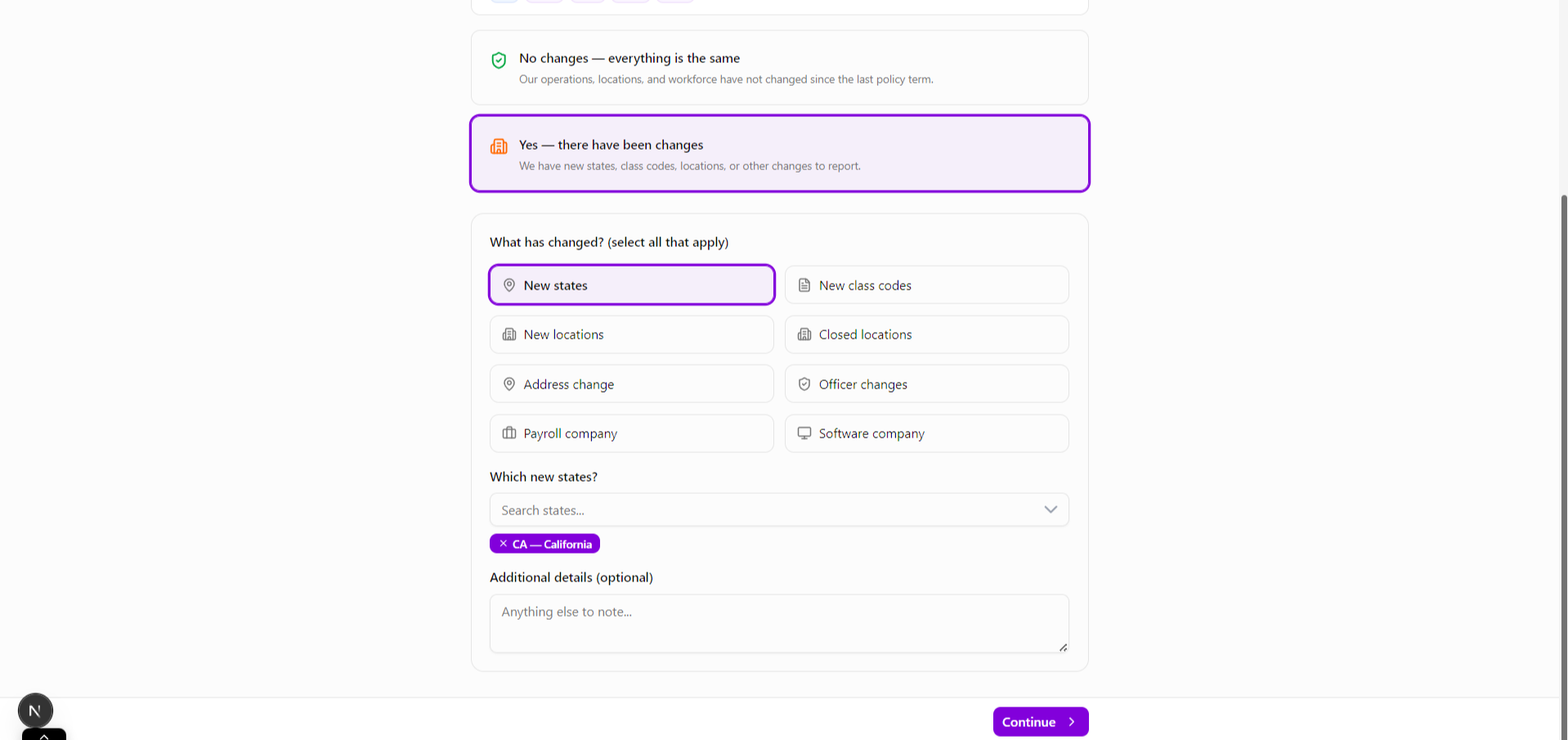Select the No changes option
The width and height of the screenshot is (1568, 740).
coord(779,68)
